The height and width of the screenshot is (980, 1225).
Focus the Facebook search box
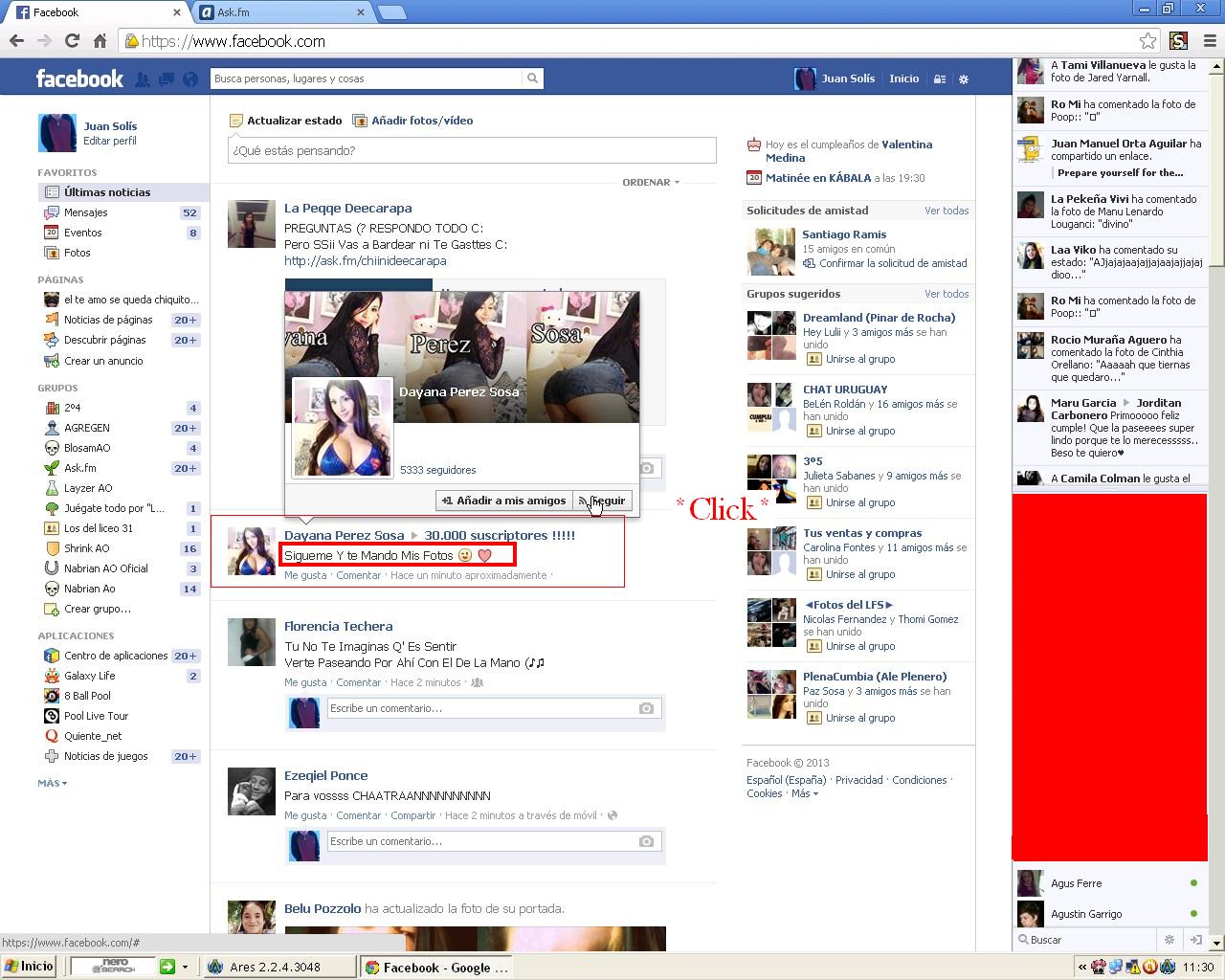(367, 78)
